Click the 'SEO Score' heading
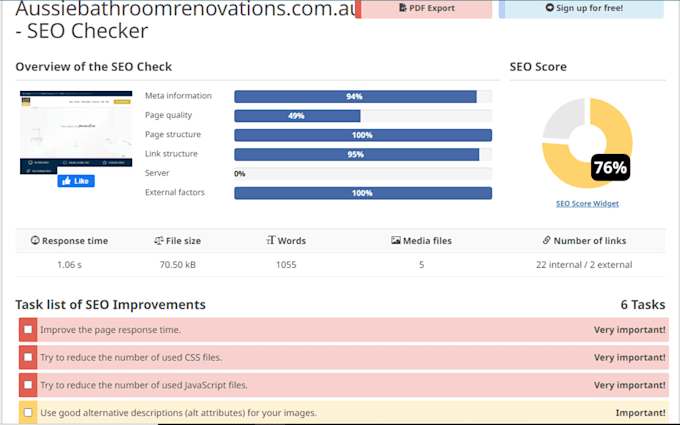Image resolution: width=680 pixels, height=425 pixels. 538,67
